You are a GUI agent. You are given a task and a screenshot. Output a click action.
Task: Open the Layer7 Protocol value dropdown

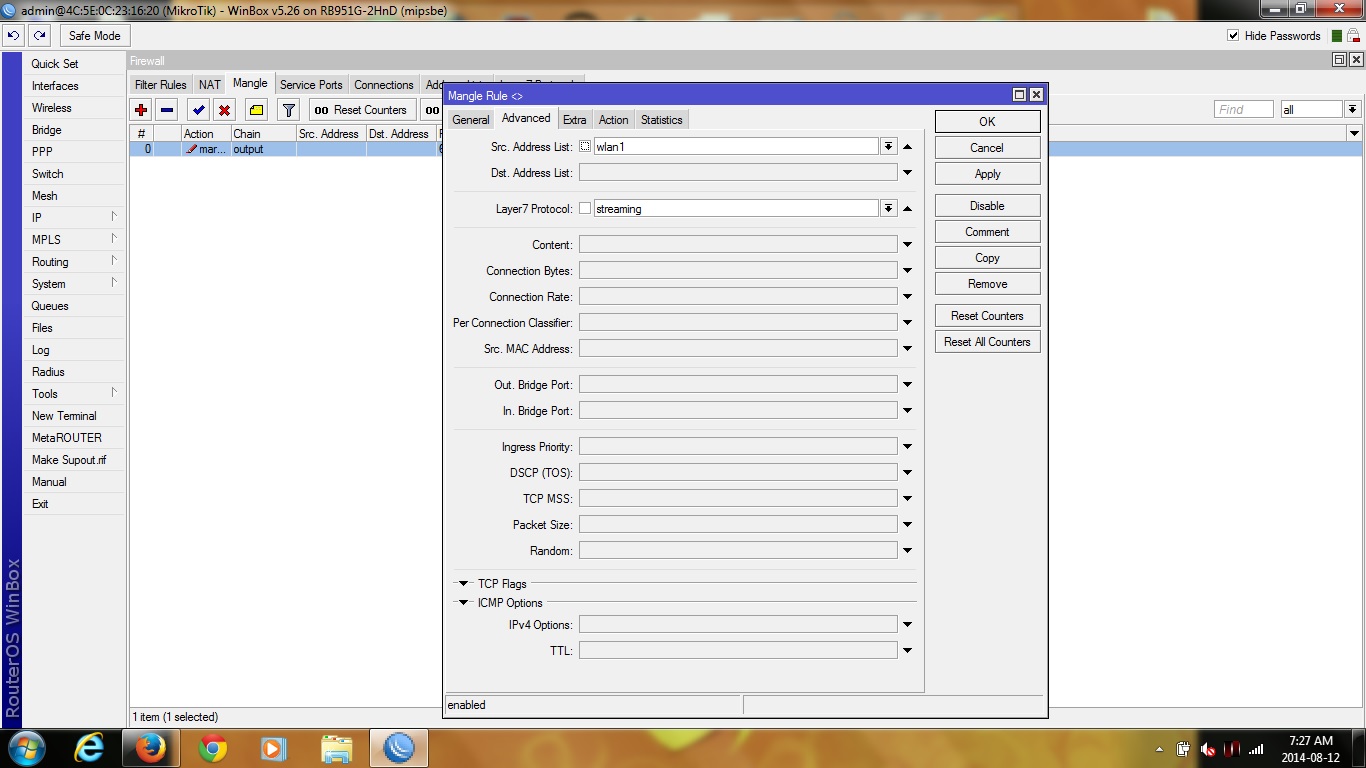point(888,209)
